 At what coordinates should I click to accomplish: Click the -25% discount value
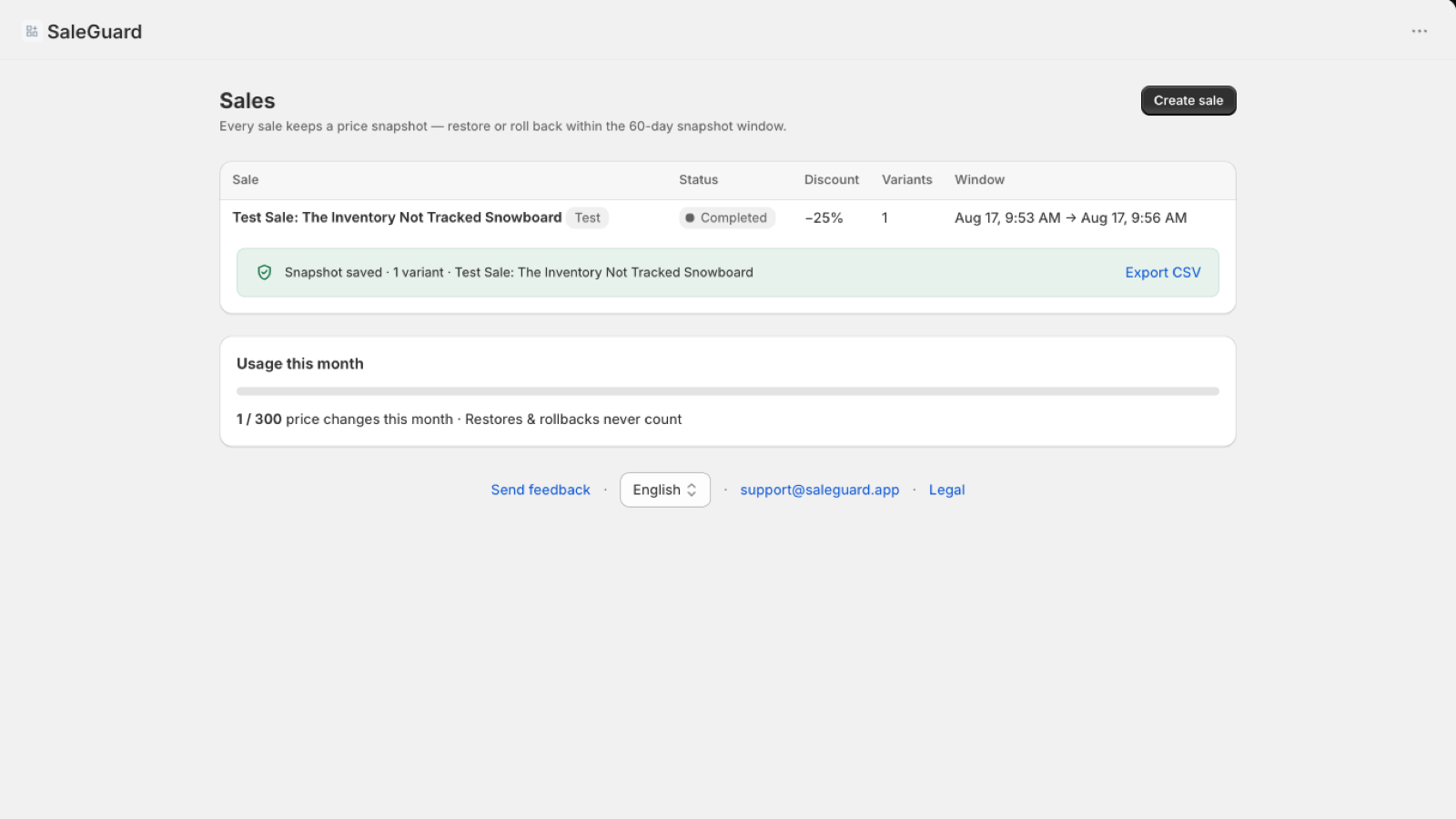(824, 217)
